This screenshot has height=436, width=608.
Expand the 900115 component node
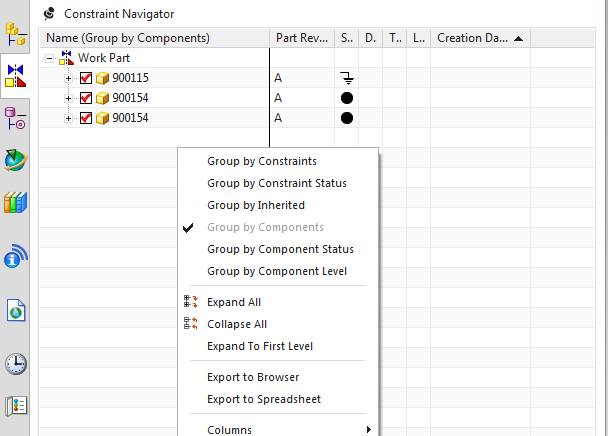point(68,78)
